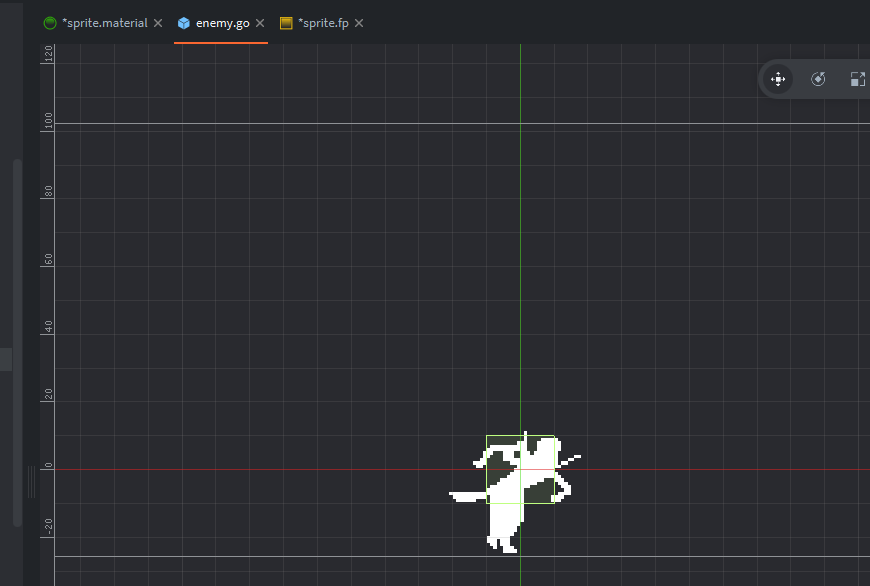The image size is (870, 586).
Task: Select the Rotate tool in viewport toolbar
Action: 818,79
